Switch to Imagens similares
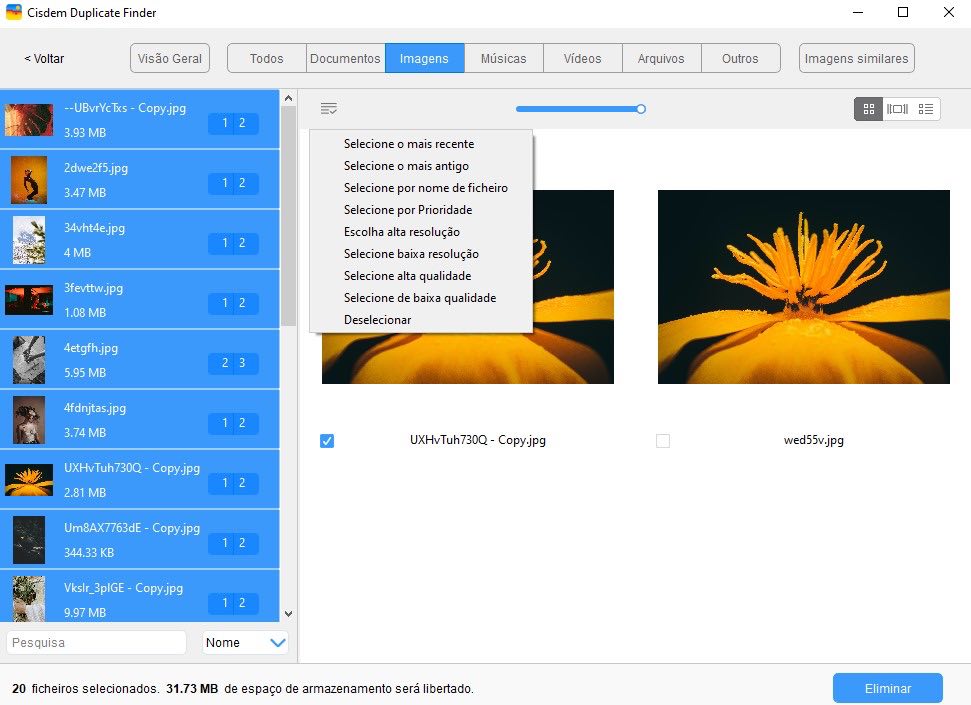This screenshot has height=705, width=971. [856, 58]
